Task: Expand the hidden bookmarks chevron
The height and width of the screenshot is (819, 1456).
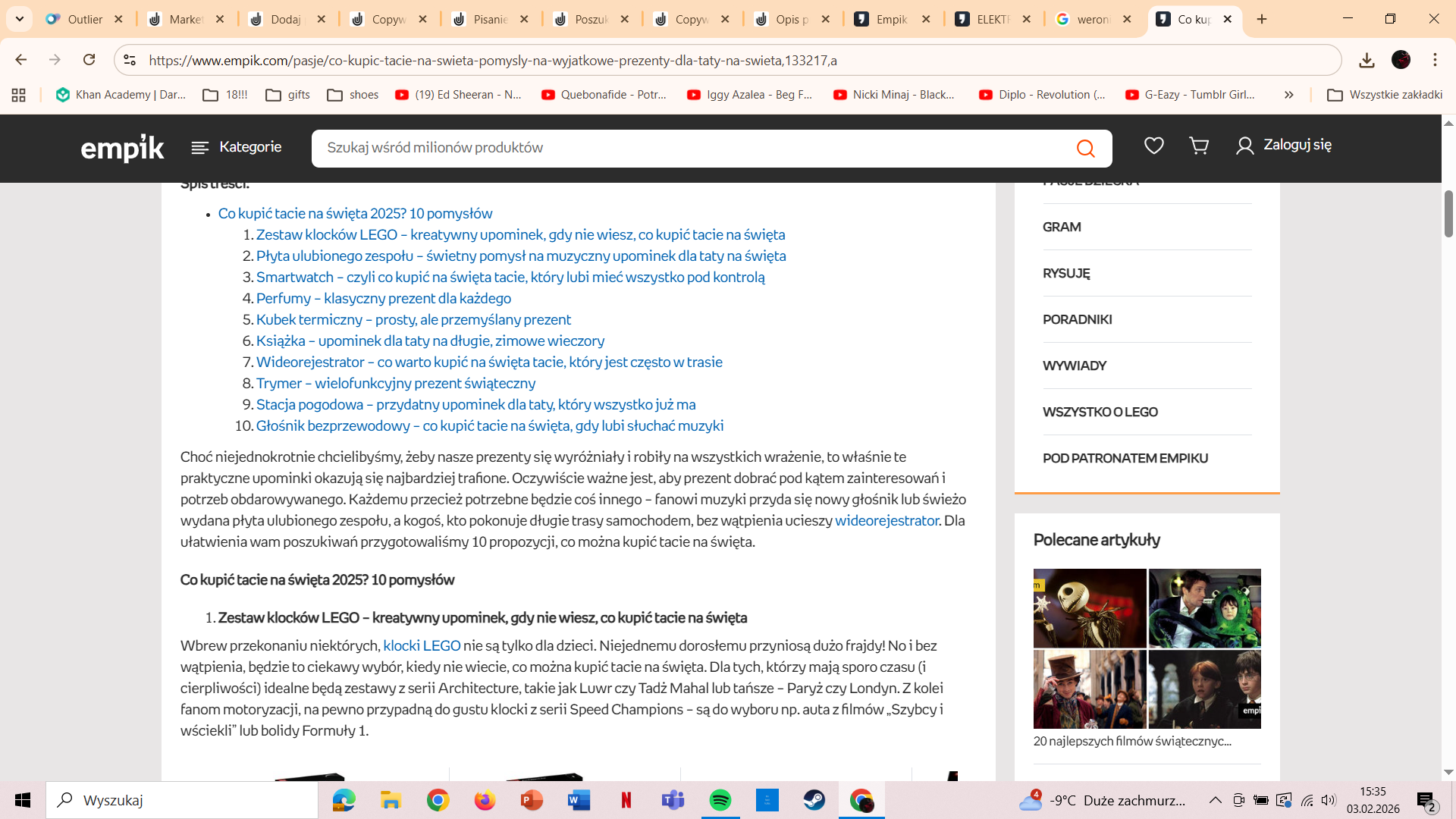Action: pos(1288,95)
